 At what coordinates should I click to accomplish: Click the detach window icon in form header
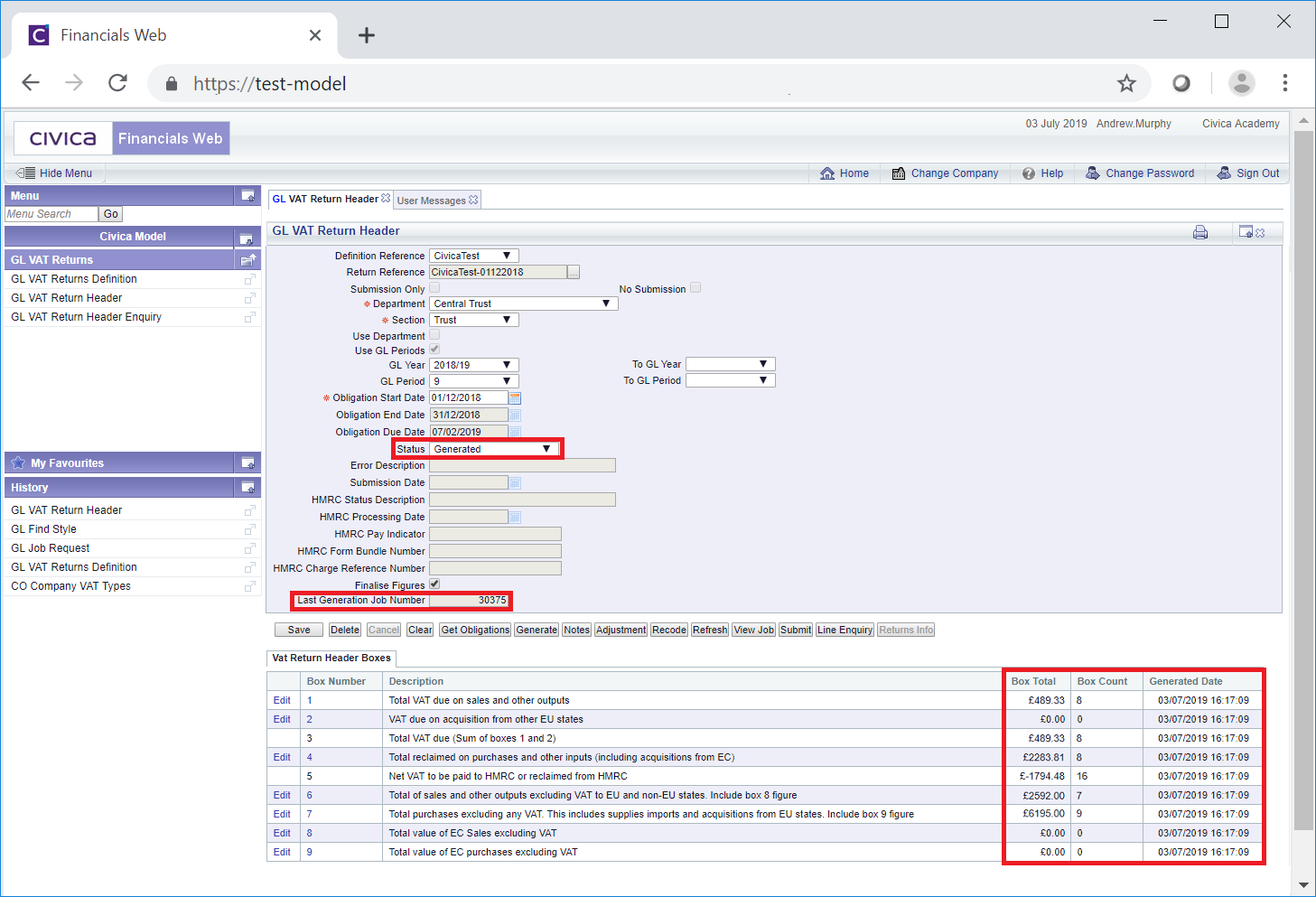[x=1246, y=232]
